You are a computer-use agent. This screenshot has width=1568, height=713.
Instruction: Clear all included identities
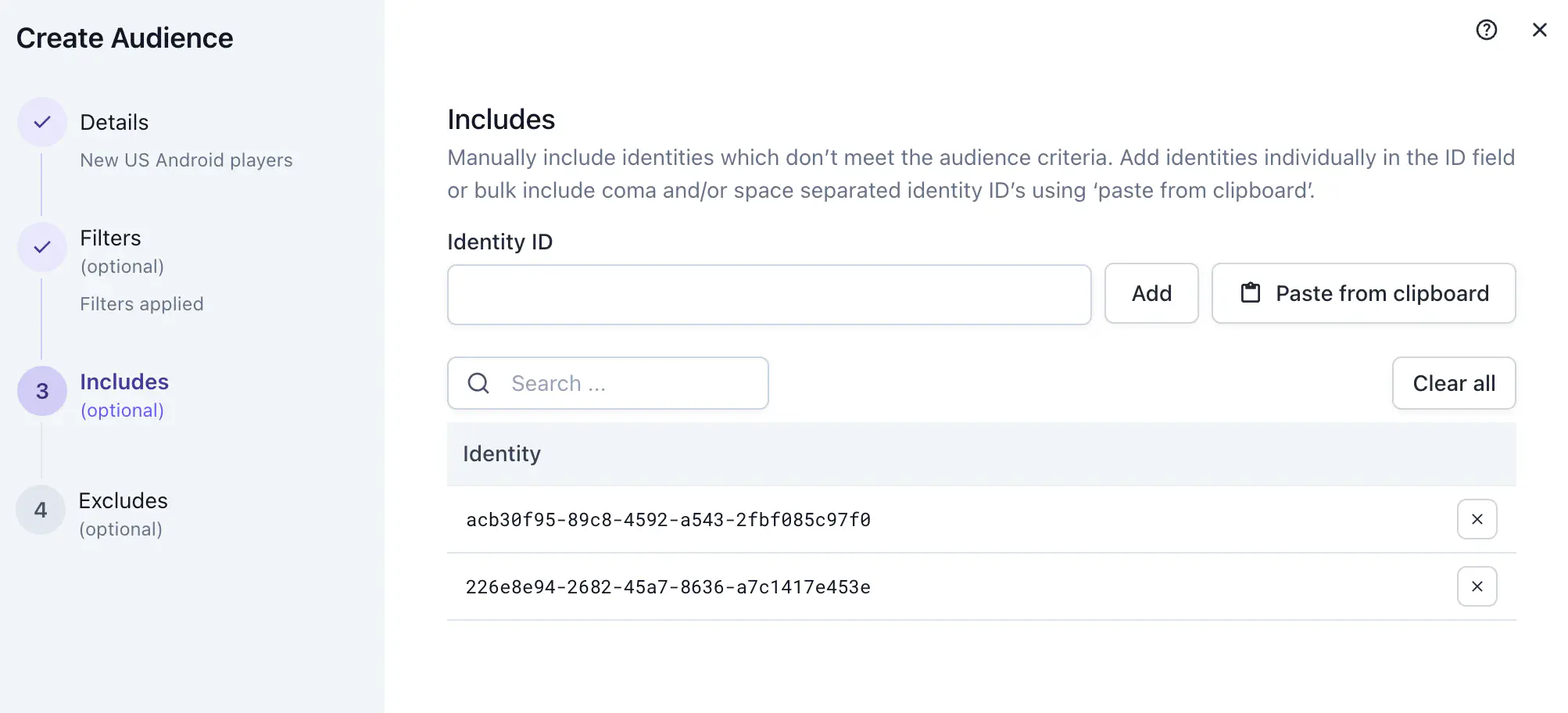[x=1453, y=383]
